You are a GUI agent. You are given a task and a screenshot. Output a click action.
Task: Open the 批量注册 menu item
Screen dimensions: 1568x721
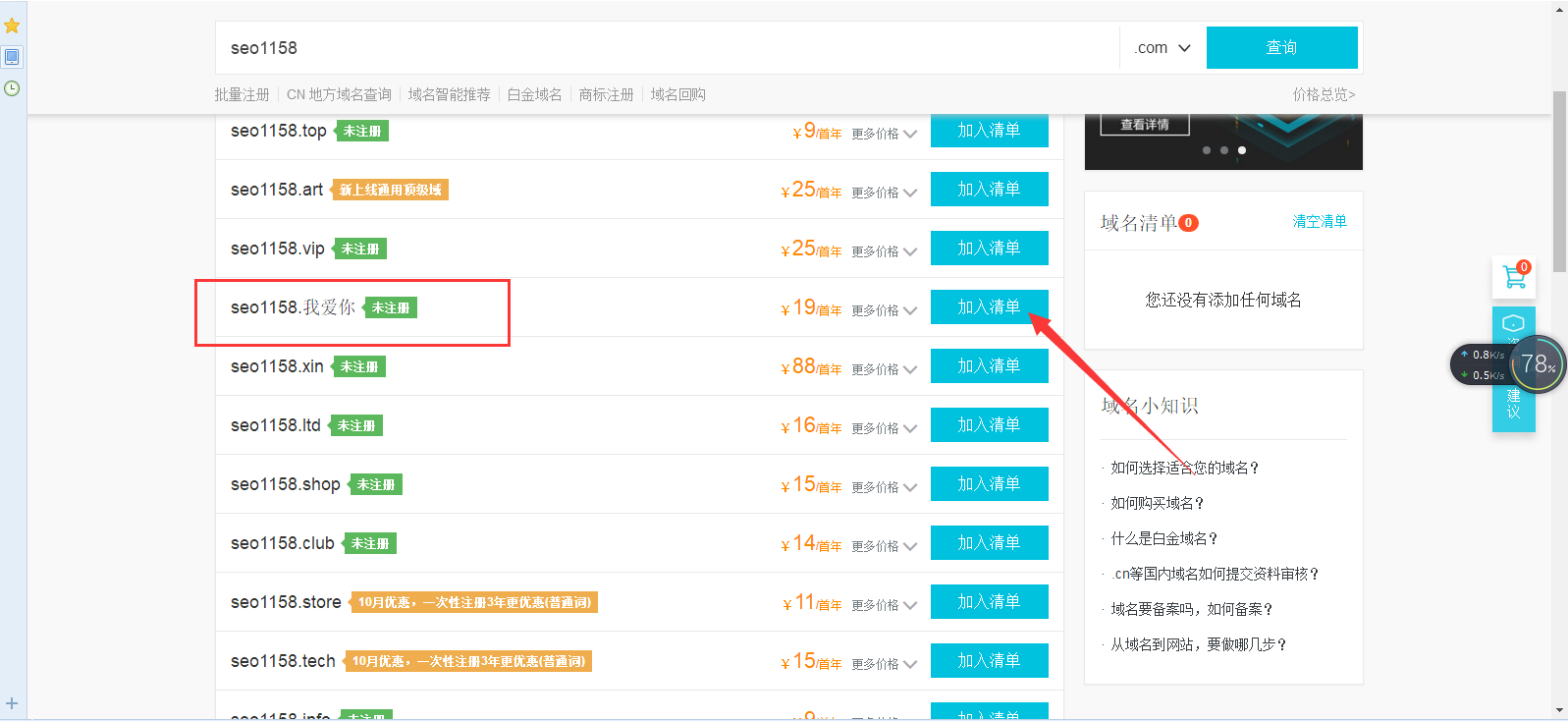[x=242, y=94]
